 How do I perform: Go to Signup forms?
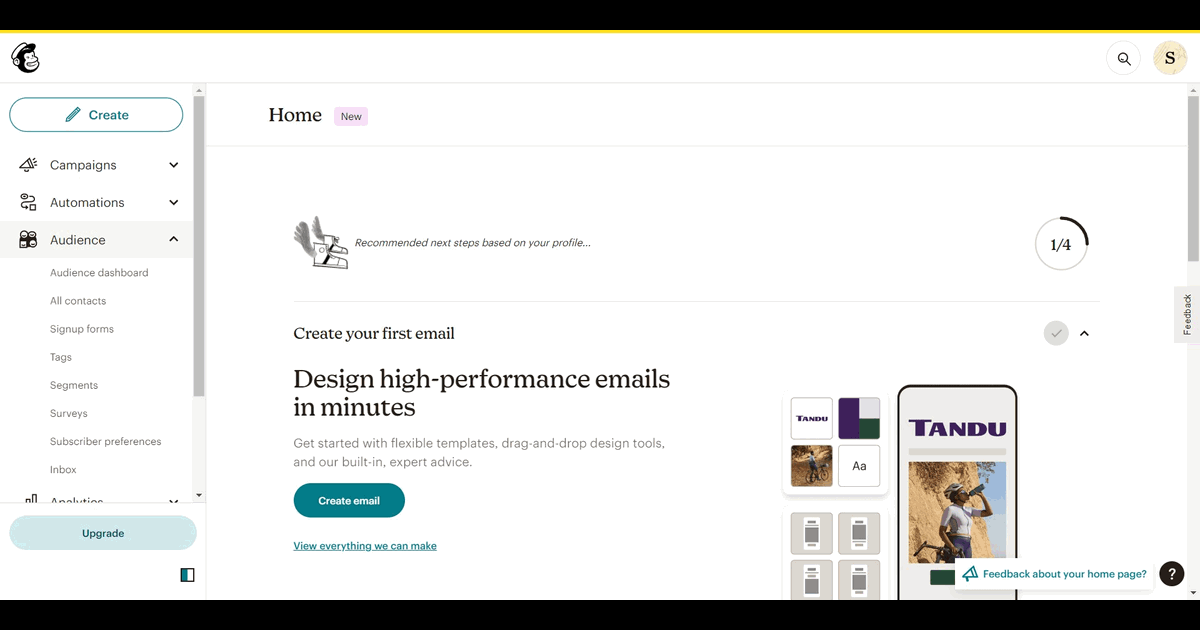click(82, 329)
